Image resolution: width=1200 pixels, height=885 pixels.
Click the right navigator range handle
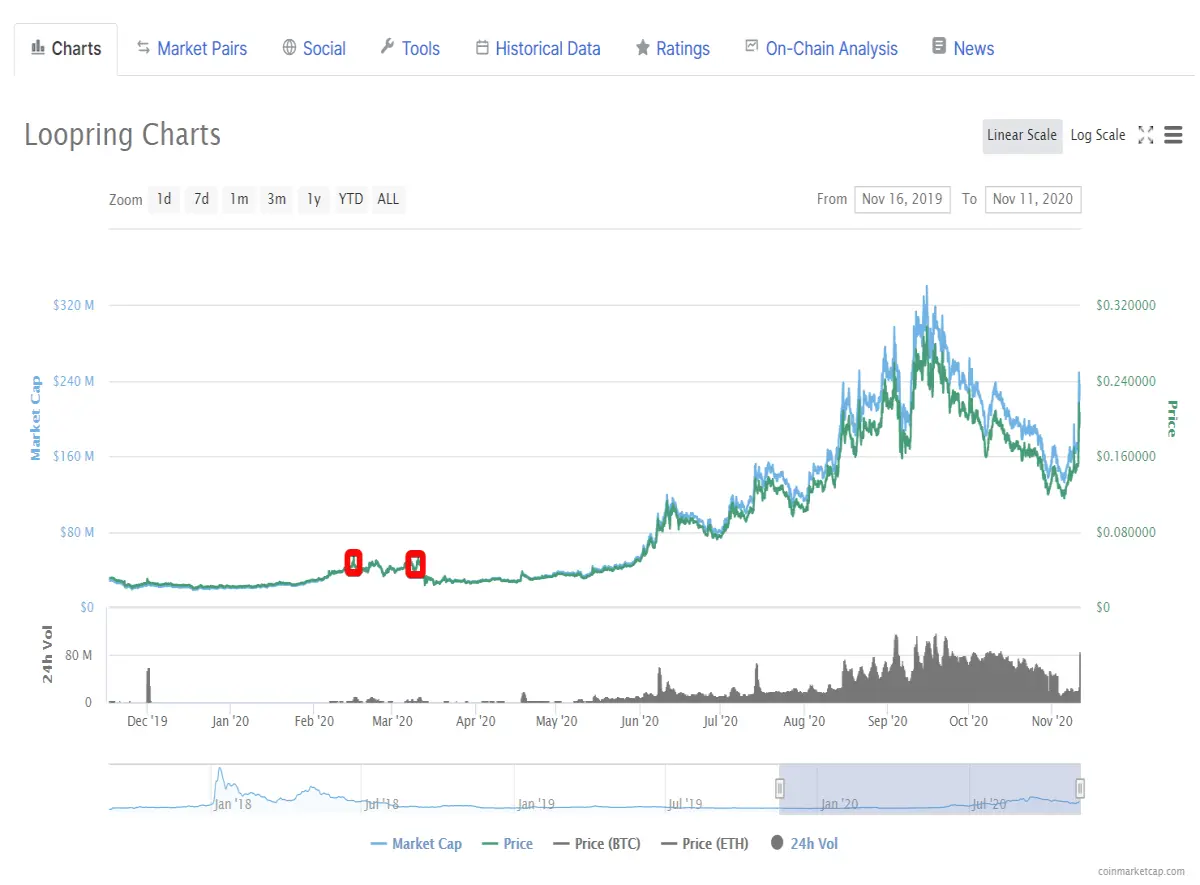click(x=1080, y=789)
